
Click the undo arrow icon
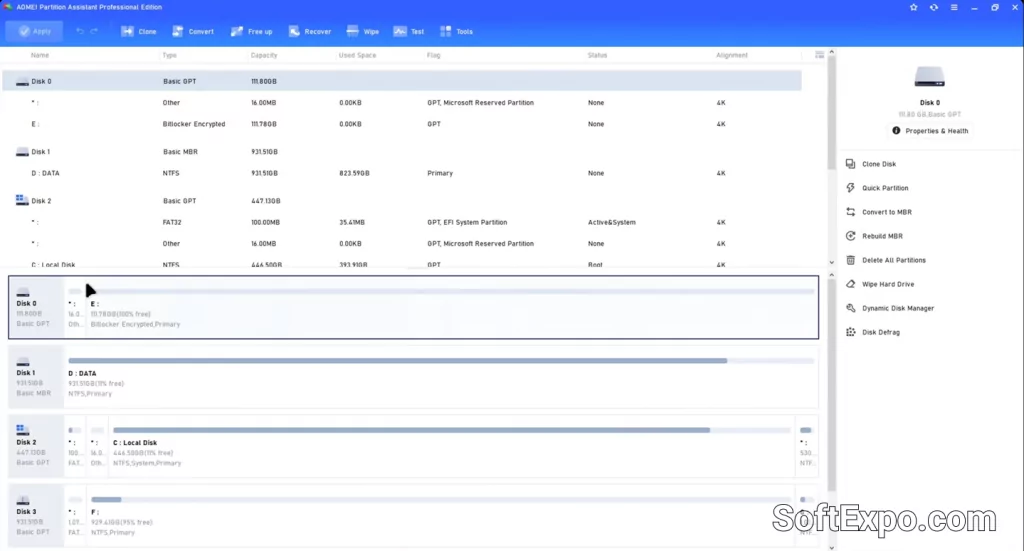point(80,31)
